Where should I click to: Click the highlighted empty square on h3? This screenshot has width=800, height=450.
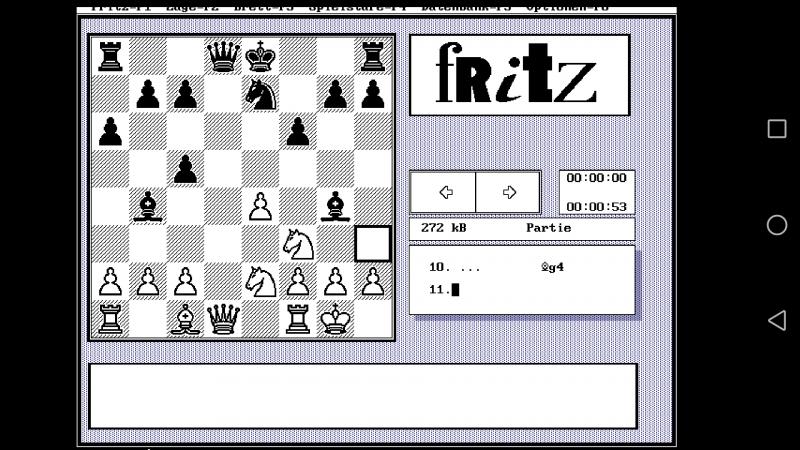[x=373, y=244]
